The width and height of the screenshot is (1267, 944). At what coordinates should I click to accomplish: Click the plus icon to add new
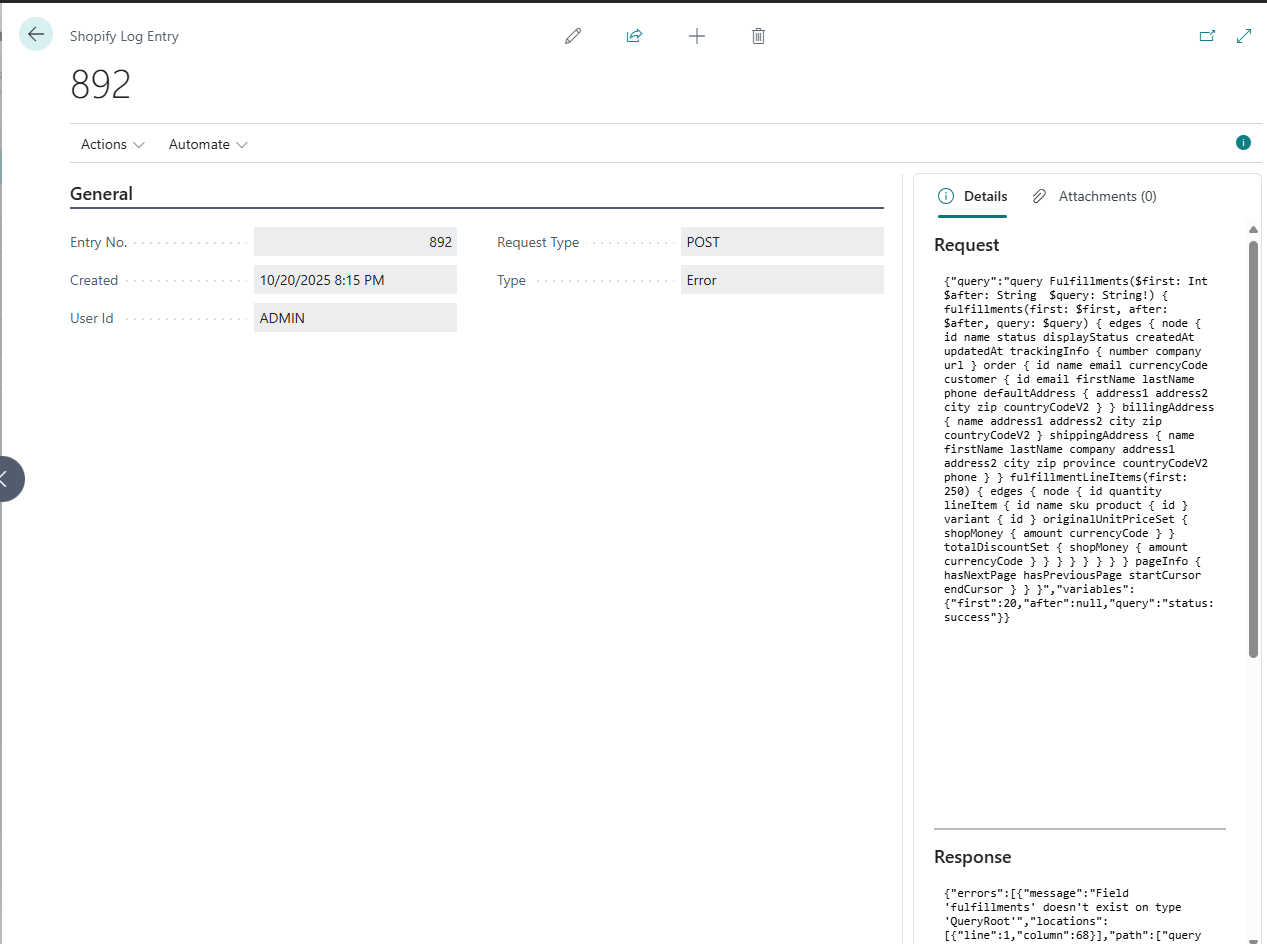(x=697, y=36)
